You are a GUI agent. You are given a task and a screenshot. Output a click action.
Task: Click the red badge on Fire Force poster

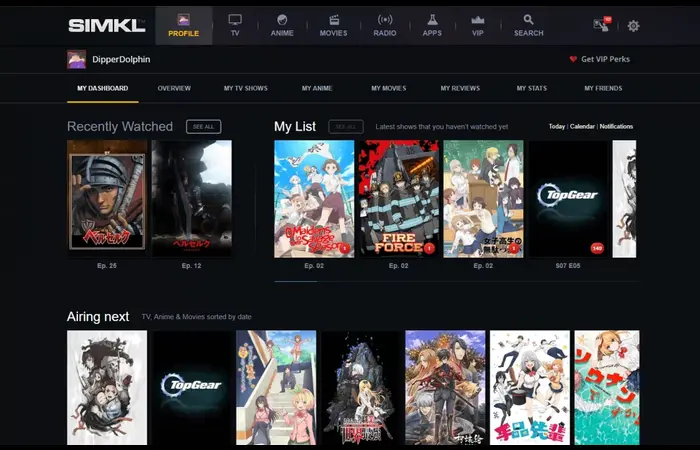429,248
